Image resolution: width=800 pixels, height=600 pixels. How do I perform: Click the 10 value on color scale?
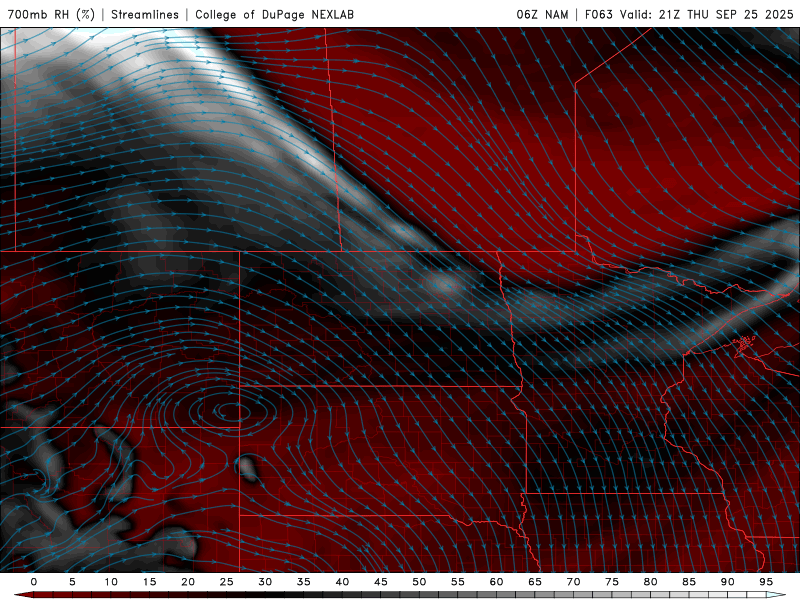pyautogui.click(x=111, y=582)
